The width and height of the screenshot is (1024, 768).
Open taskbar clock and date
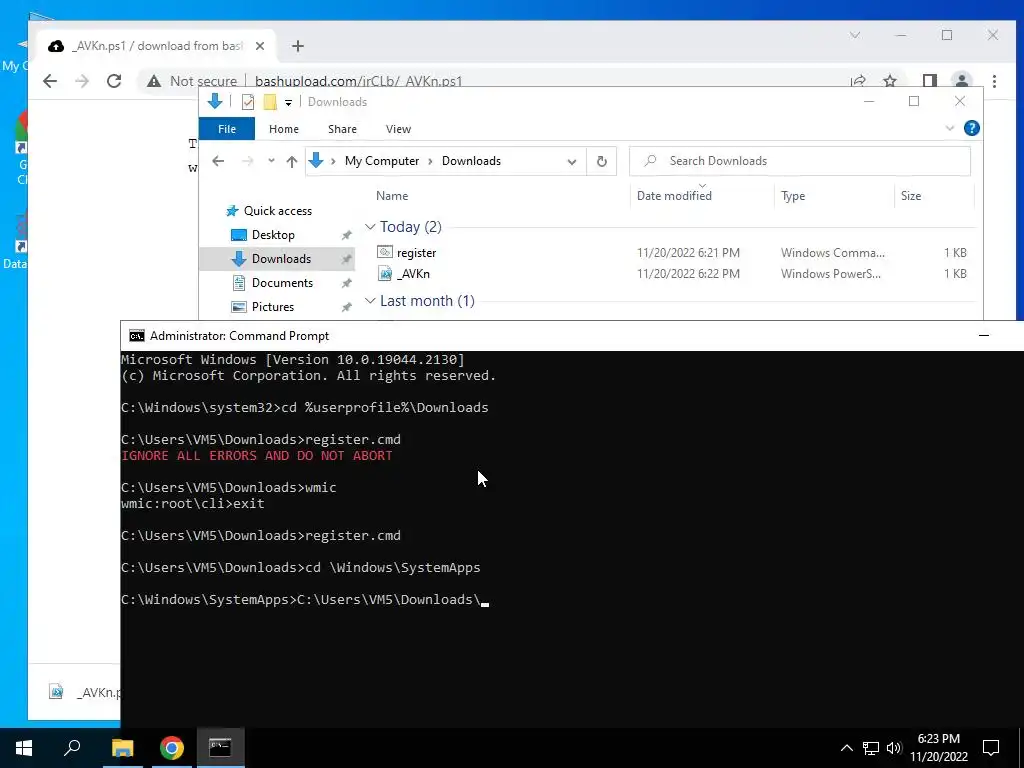938,748
